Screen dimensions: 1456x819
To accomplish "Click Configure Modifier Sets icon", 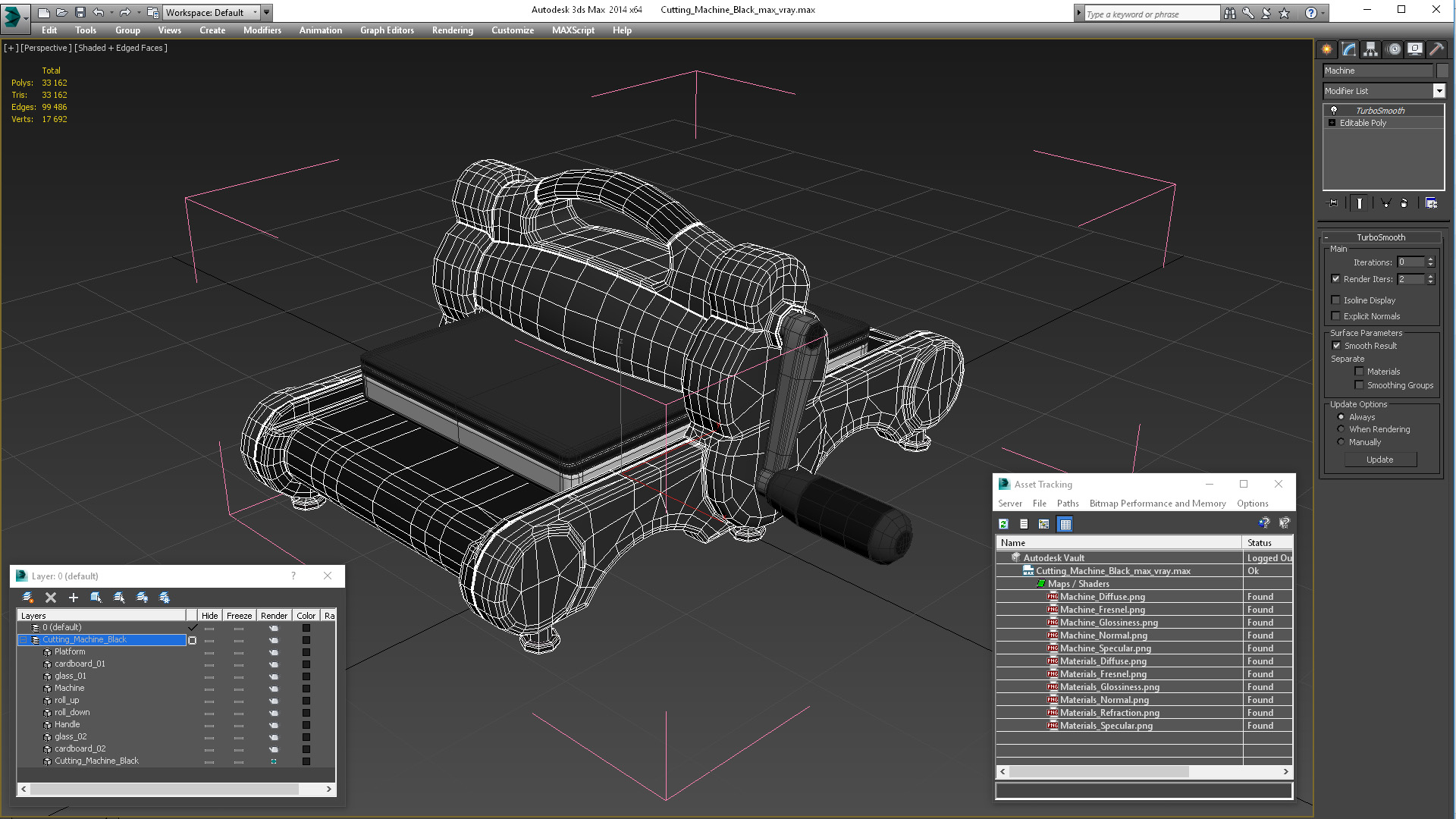I will 1431,203.
